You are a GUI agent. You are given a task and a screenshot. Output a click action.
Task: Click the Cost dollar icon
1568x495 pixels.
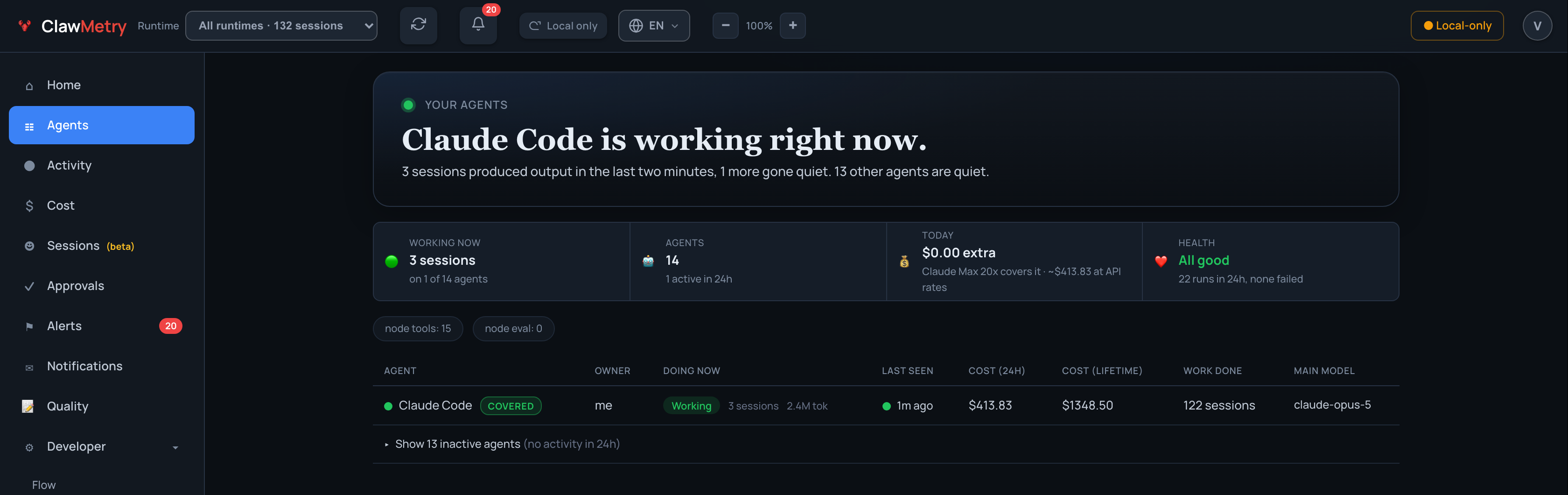pos(29,206)
